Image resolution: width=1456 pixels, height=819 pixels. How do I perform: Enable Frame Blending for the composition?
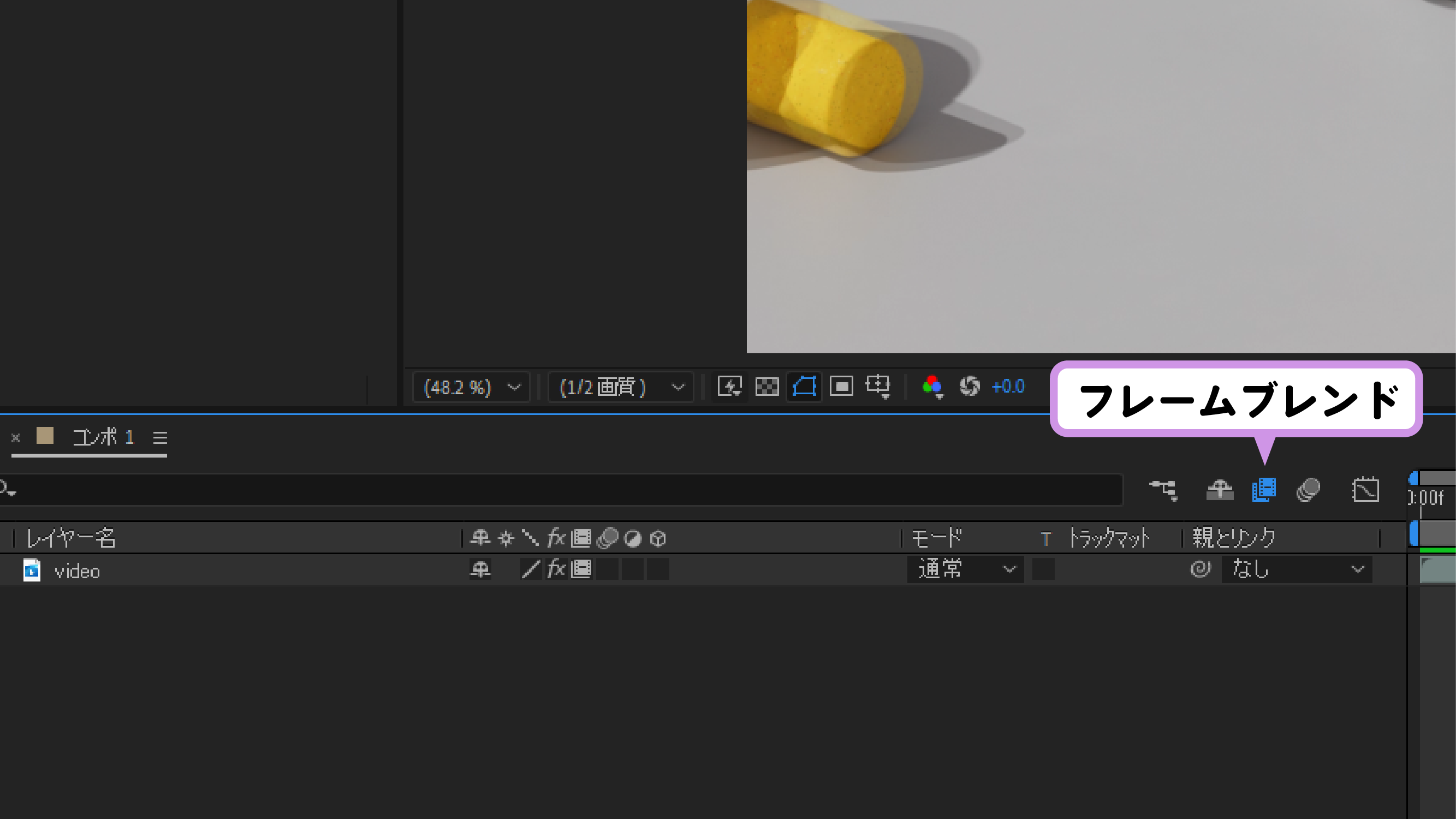(x=1264, y=489)
